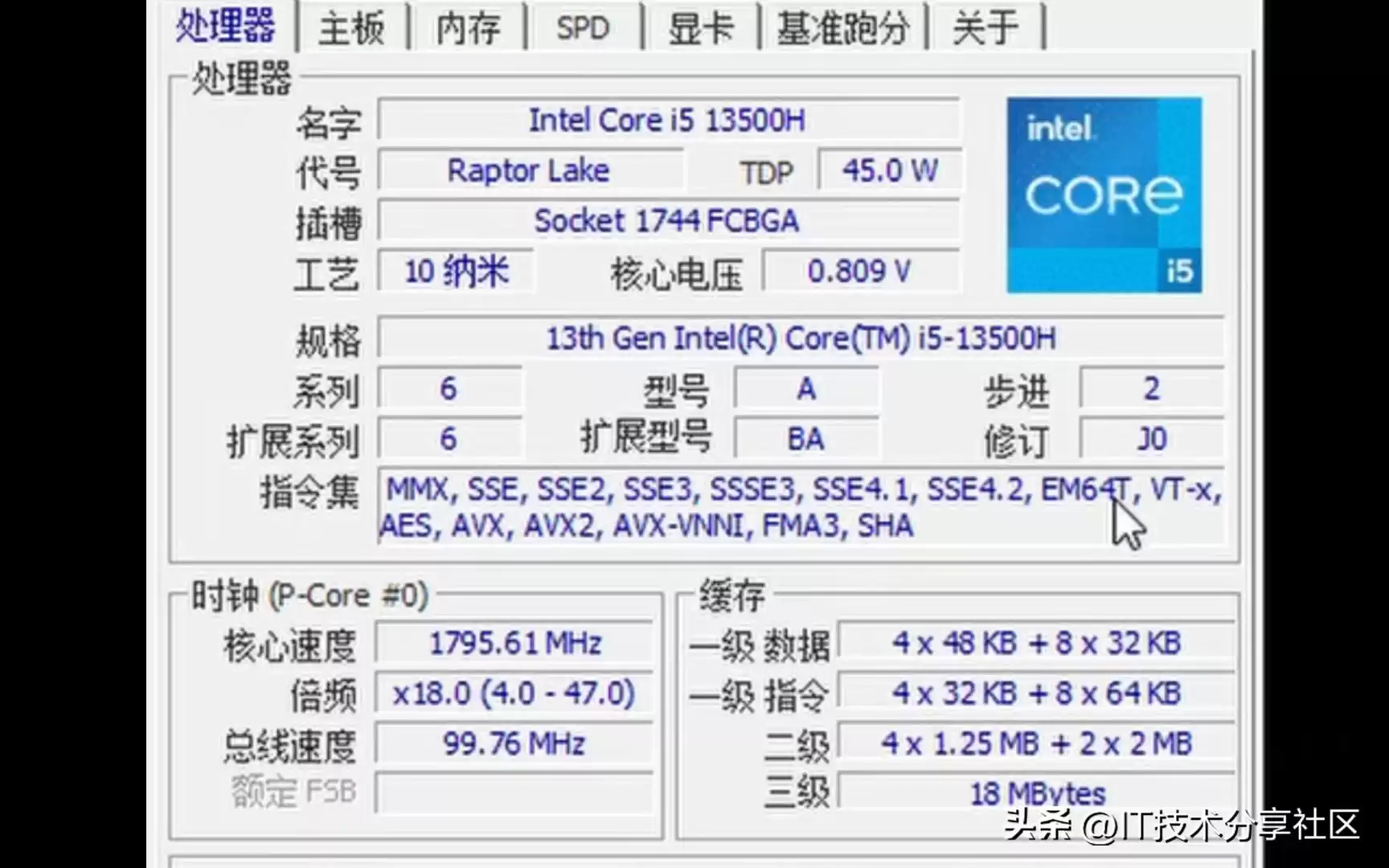The image size is (1389, 868).
Task: Select the 18 MBytes L3 cache field
Action: [1037, 792]
